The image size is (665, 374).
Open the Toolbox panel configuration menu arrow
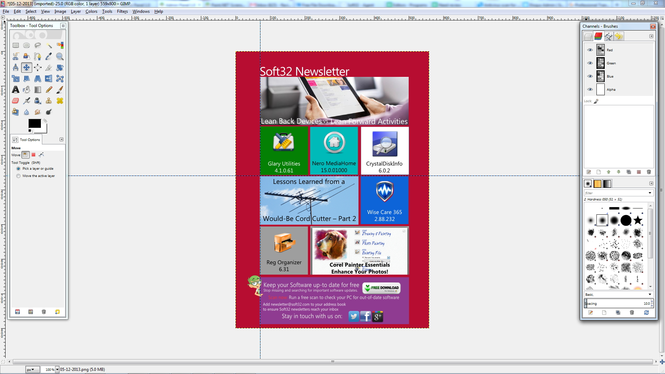click(63, 26)
